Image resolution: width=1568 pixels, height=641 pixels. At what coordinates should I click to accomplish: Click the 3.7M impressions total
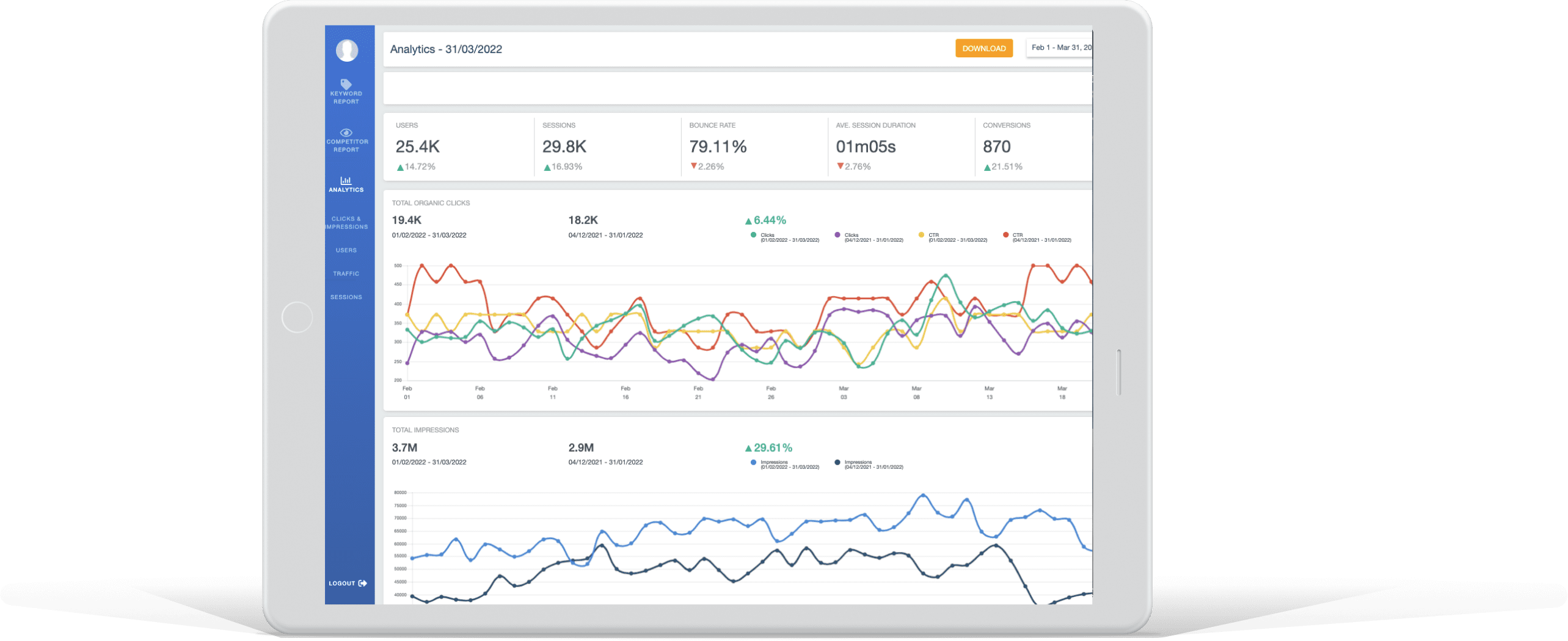pos(404,447)
